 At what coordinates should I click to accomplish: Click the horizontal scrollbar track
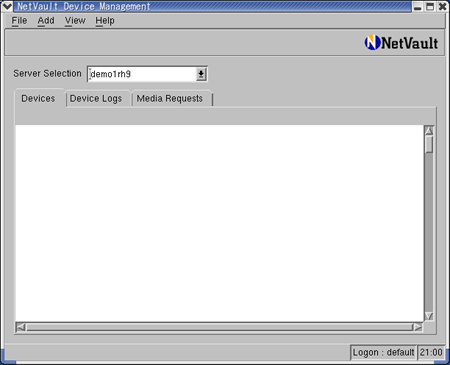coord(219,327)
